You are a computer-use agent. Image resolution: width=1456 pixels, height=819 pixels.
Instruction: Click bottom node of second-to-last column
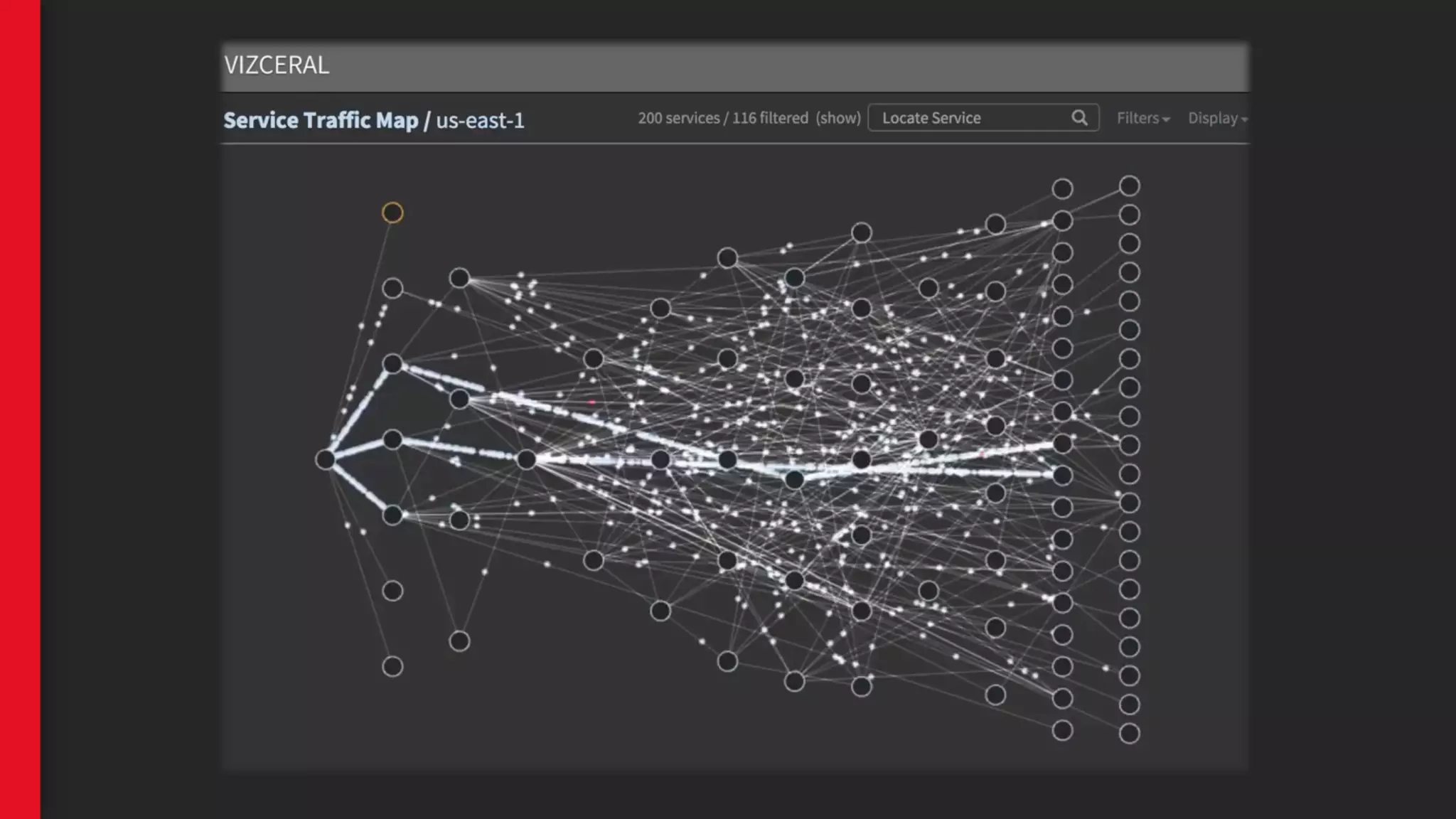tap(1062, 730)
